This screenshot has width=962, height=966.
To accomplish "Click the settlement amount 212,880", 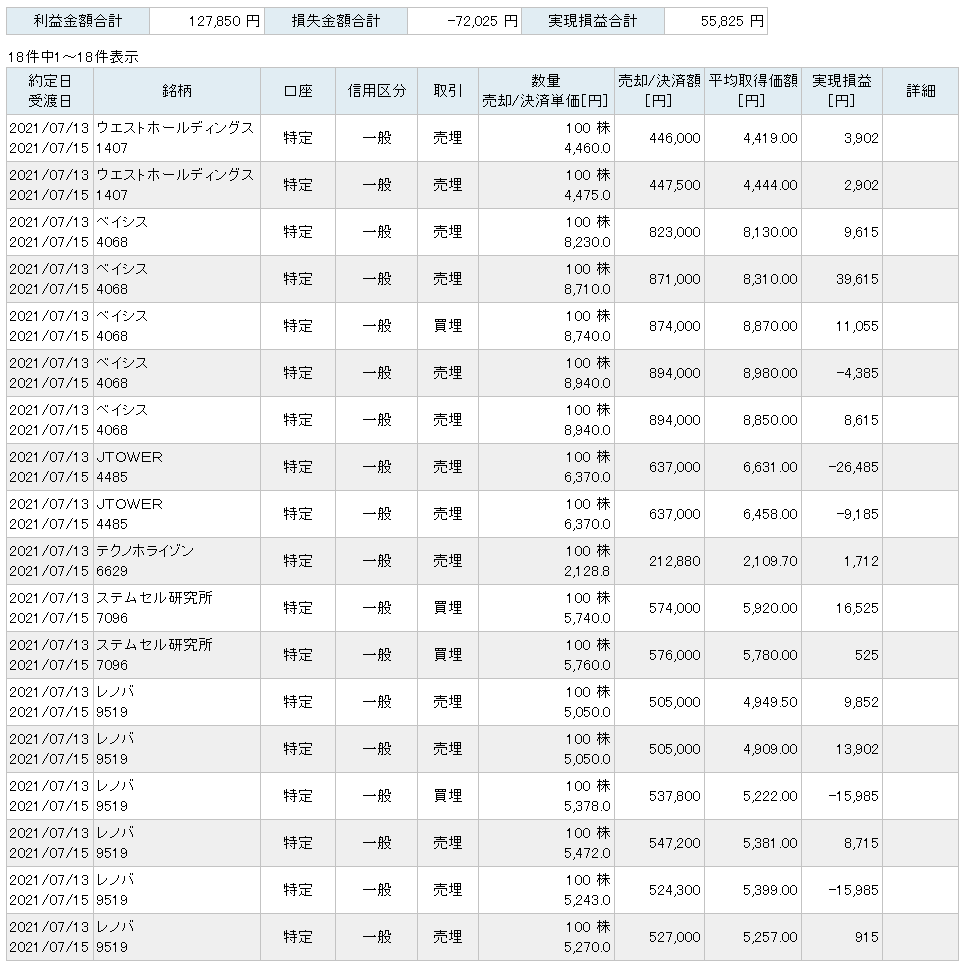I will tap(674, 561).
